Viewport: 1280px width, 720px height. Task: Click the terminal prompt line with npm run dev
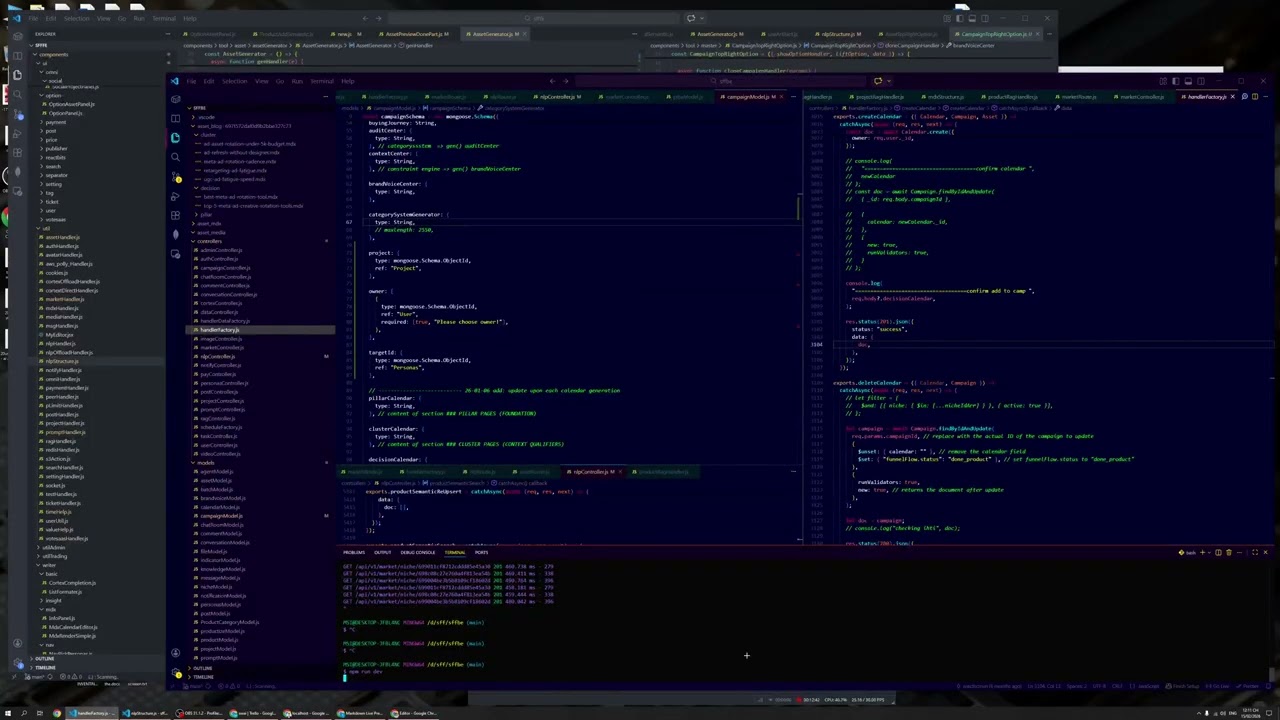[365, 672]
